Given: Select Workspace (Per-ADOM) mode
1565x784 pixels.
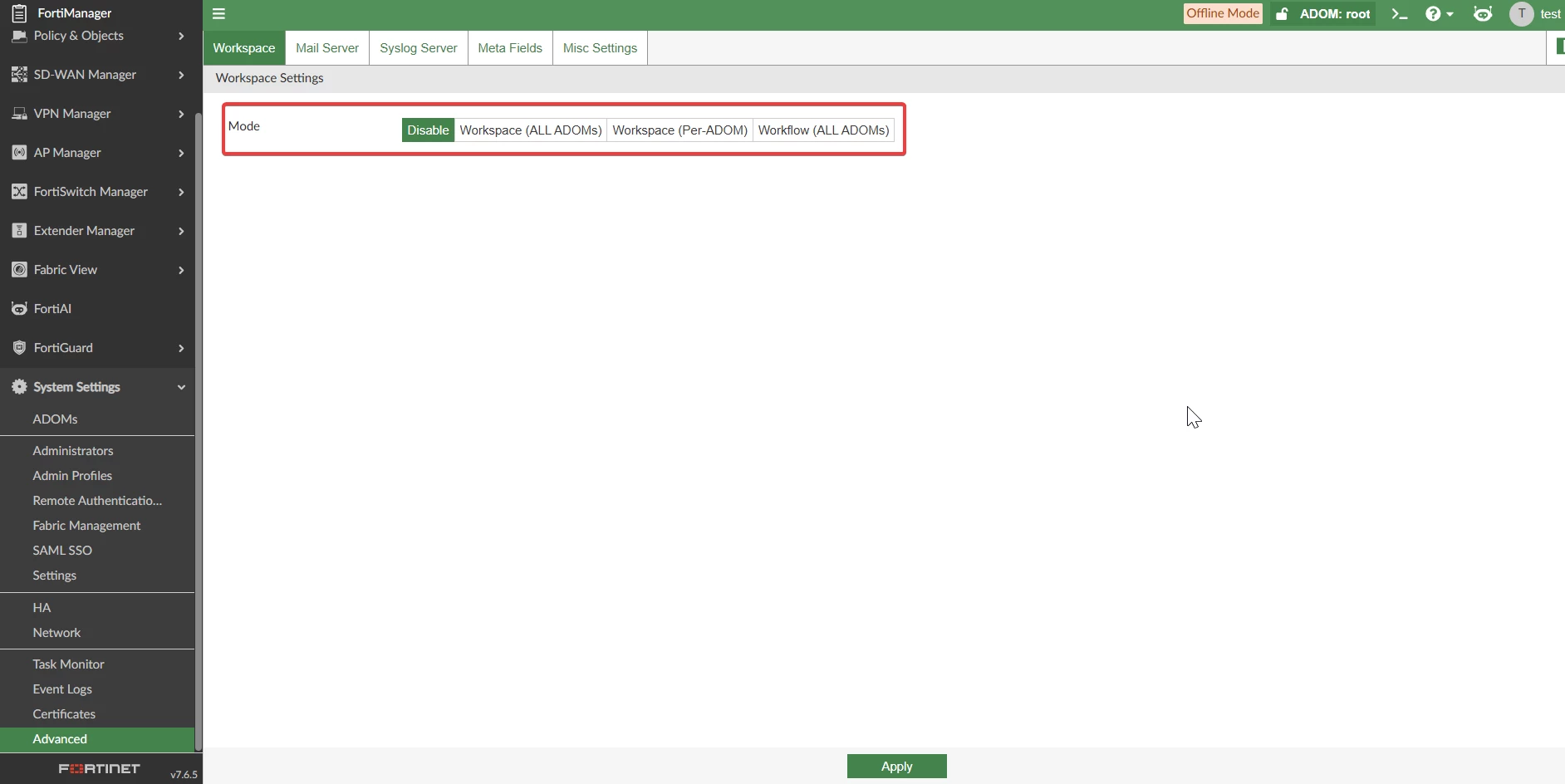Looking at the screenshot, I should 679,130.
